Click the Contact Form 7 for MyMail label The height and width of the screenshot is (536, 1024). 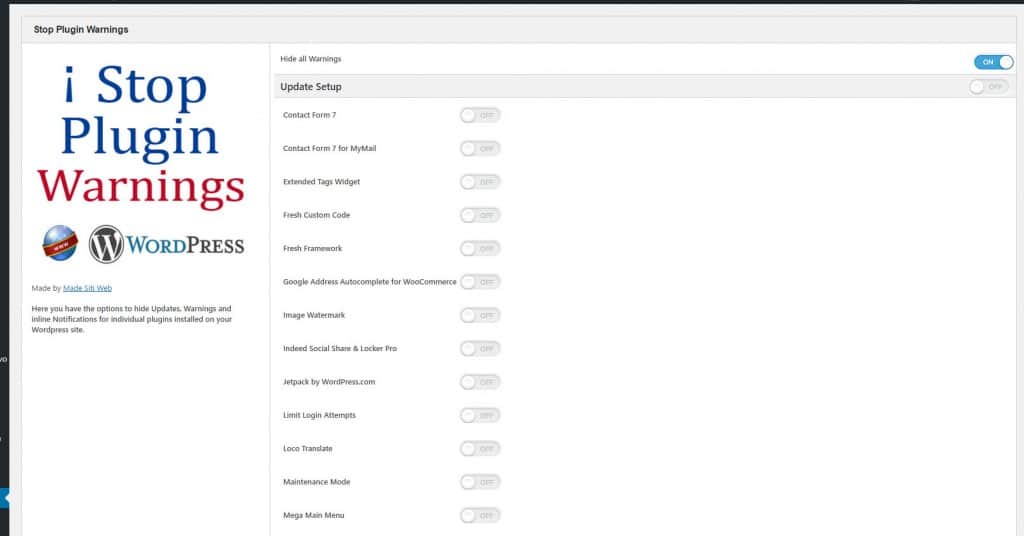pos(330,148)
